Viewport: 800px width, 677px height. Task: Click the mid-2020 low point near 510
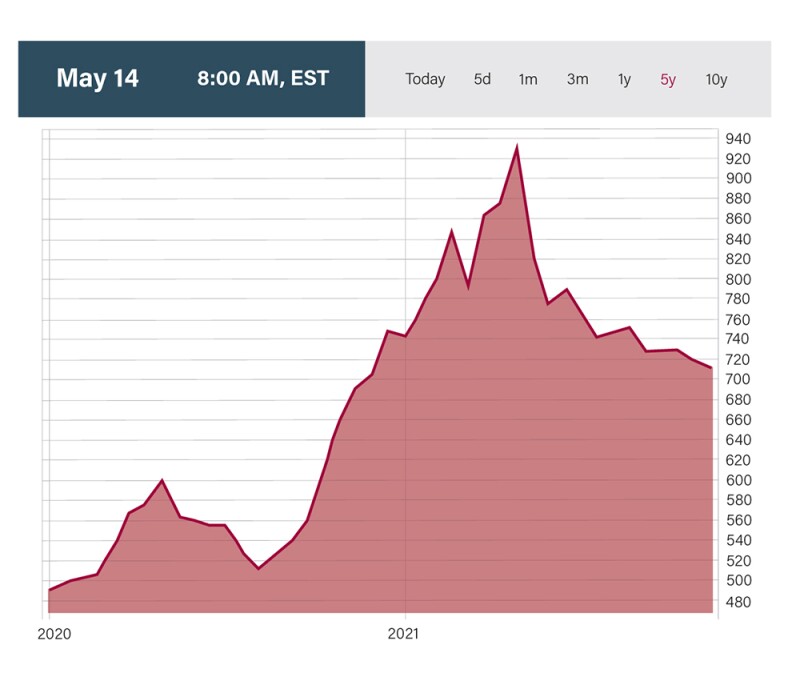[x=258, y=569]
